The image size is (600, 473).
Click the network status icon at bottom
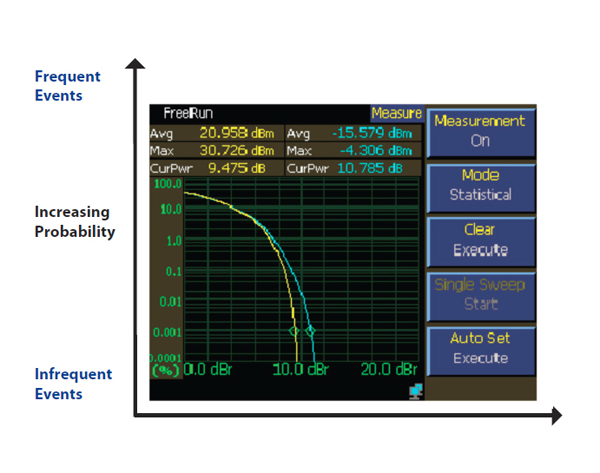coord(415,390)
